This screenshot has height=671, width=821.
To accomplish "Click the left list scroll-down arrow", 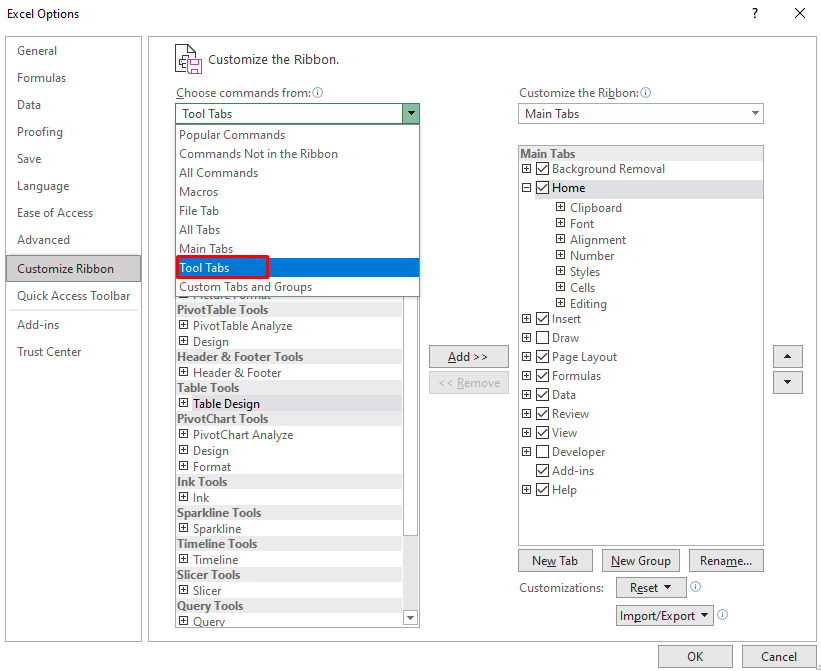I will click(x=410, y=618).
